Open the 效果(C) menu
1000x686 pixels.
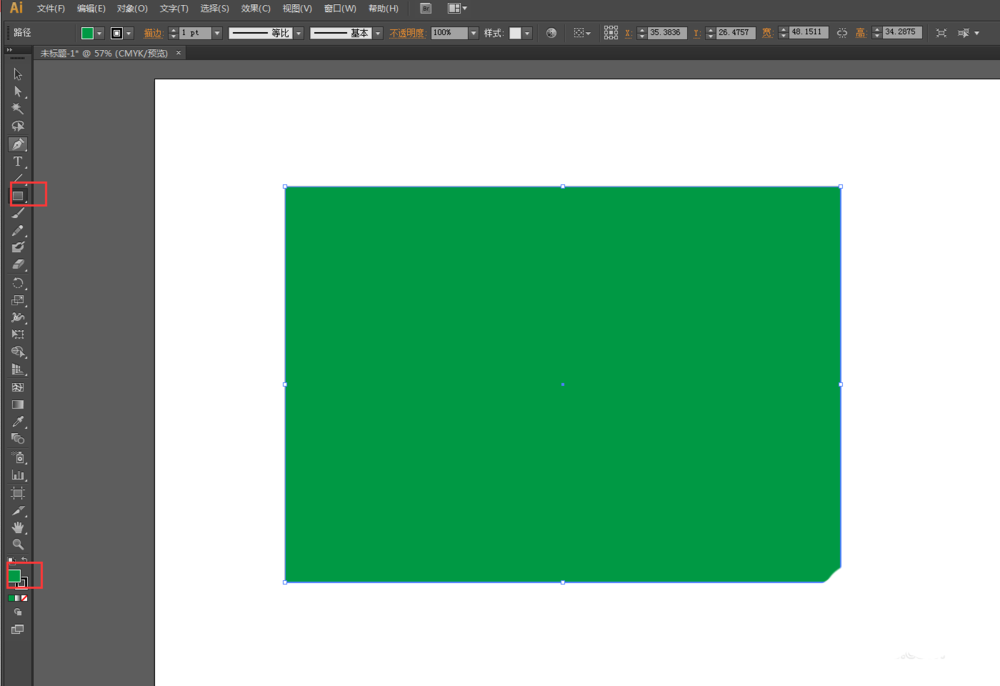(255, 8)
